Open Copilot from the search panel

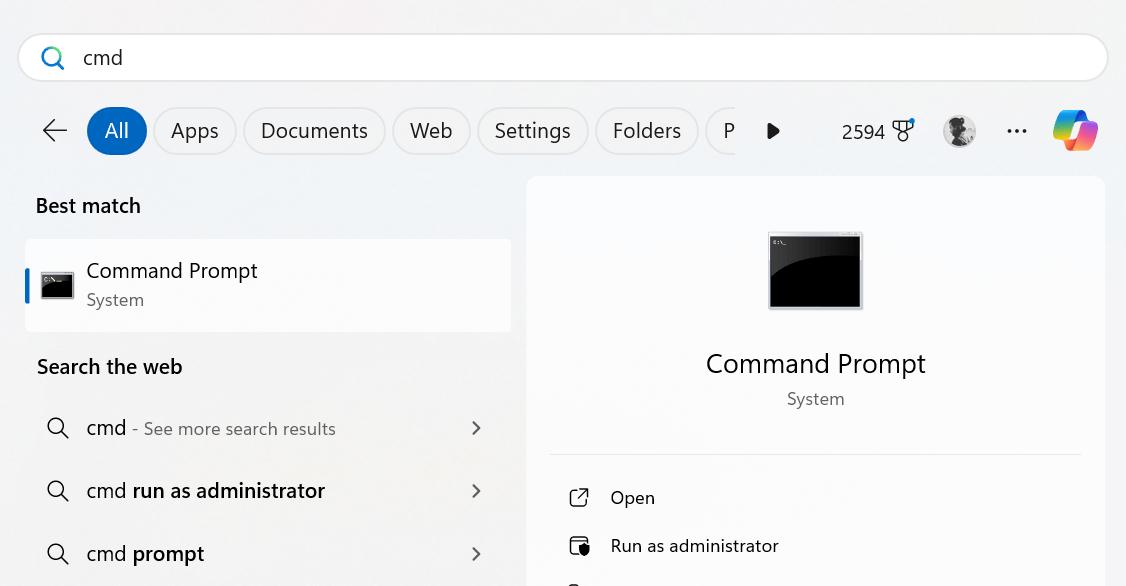1075,130
